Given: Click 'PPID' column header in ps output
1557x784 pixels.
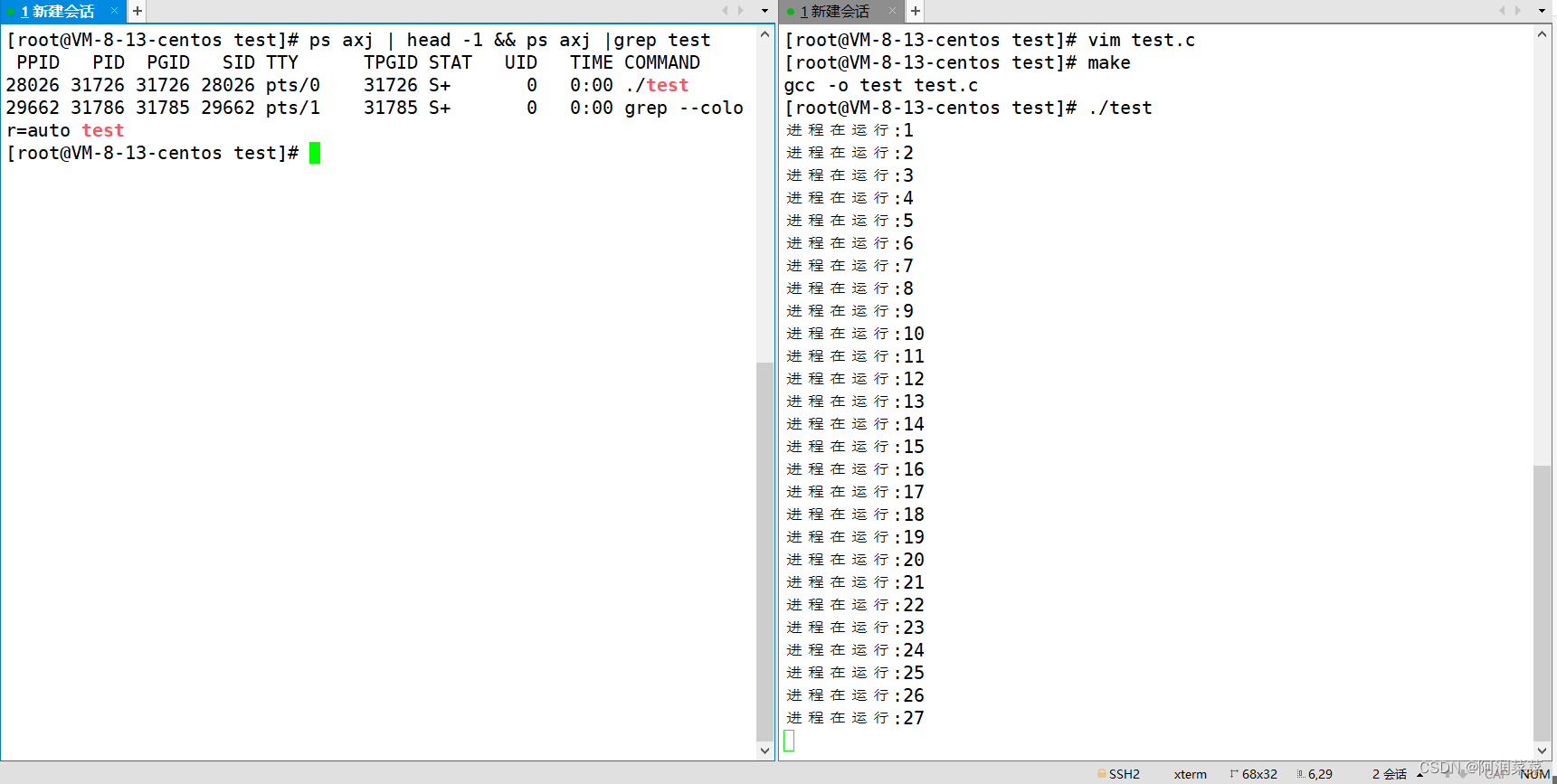Looking at the screenshot, I should (x=38, y=62).
